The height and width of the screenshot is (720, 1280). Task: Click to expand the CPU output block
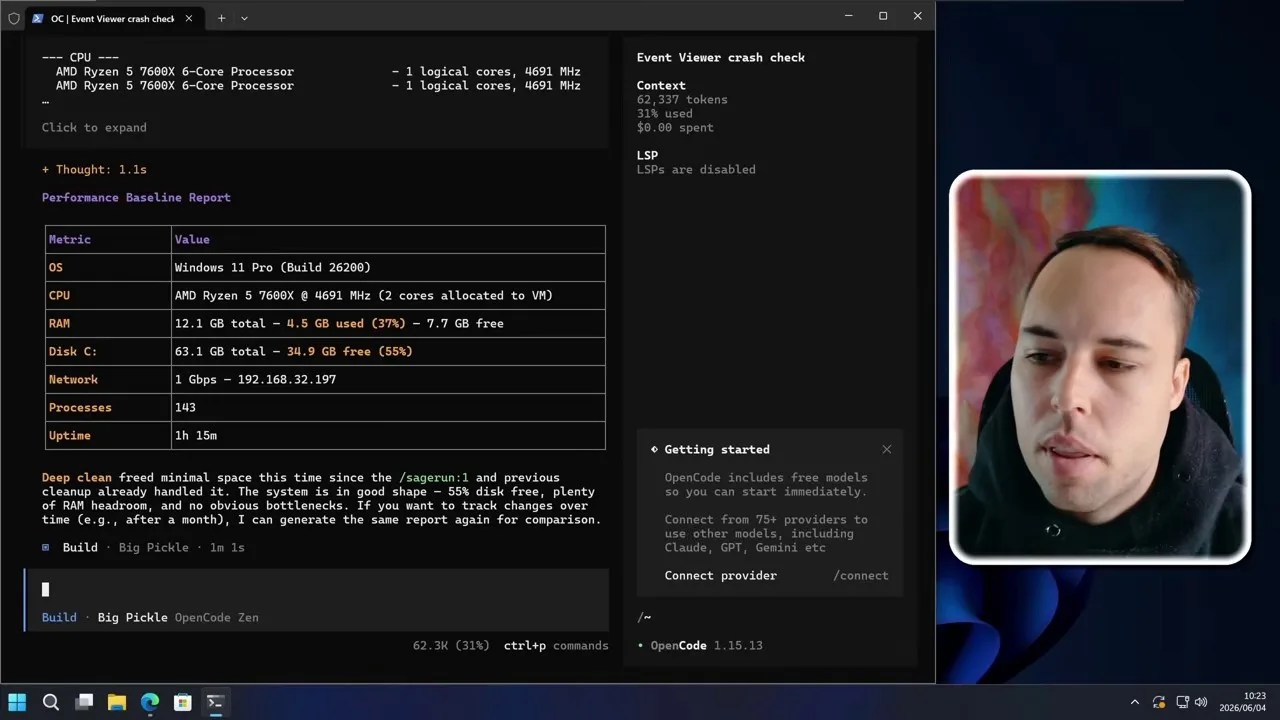[x=94, y=128]
